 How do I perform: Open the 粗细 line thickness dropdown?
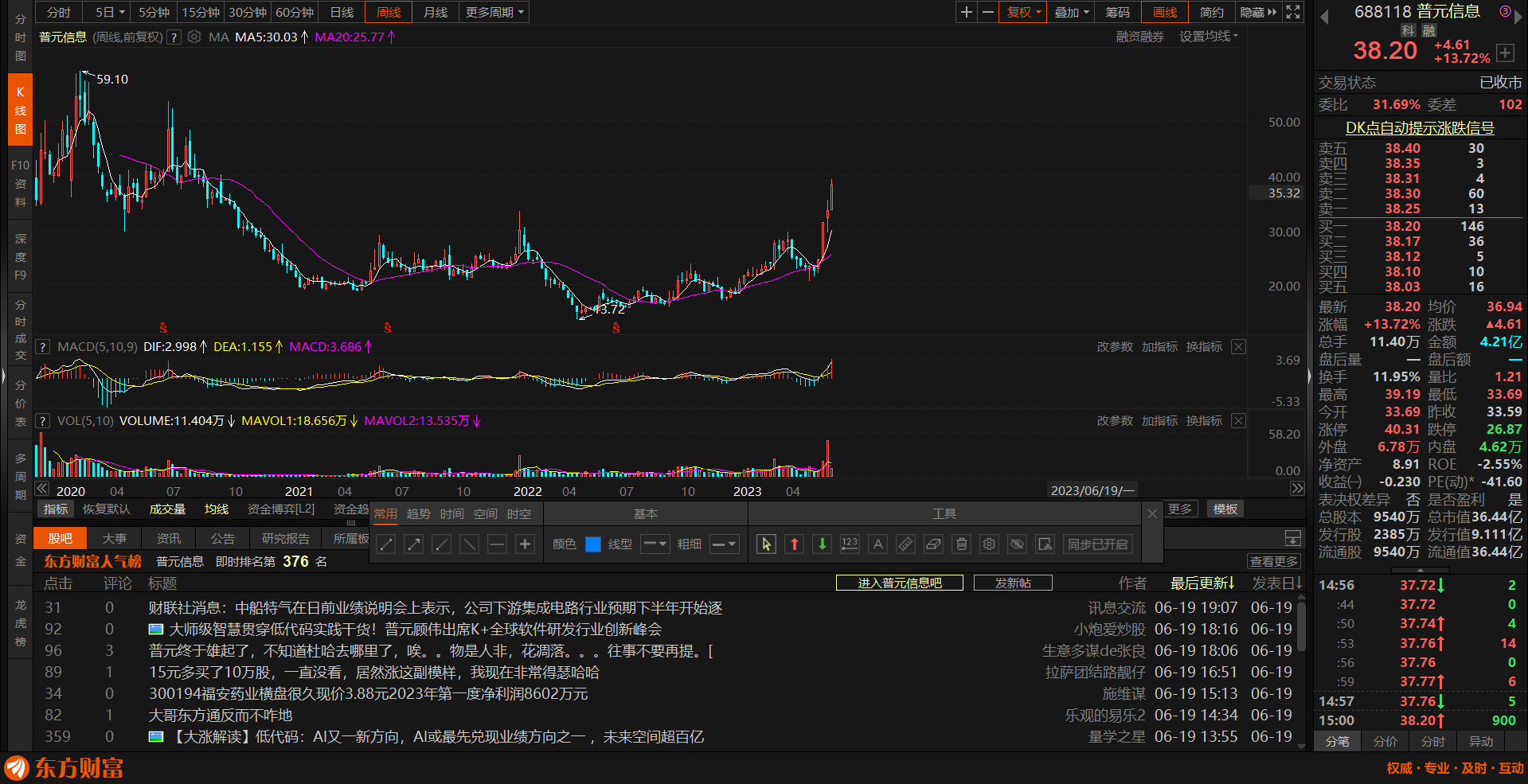point(725,544)
